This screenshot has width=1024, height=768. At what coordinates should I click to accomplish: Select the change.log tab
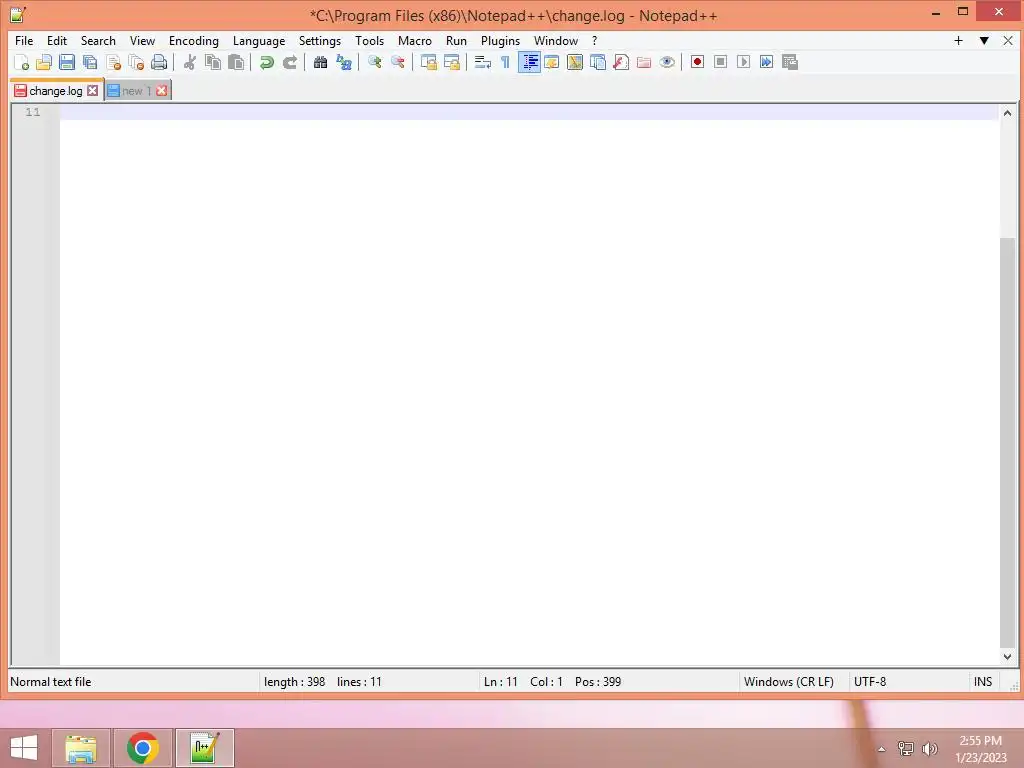click(56, 91)
